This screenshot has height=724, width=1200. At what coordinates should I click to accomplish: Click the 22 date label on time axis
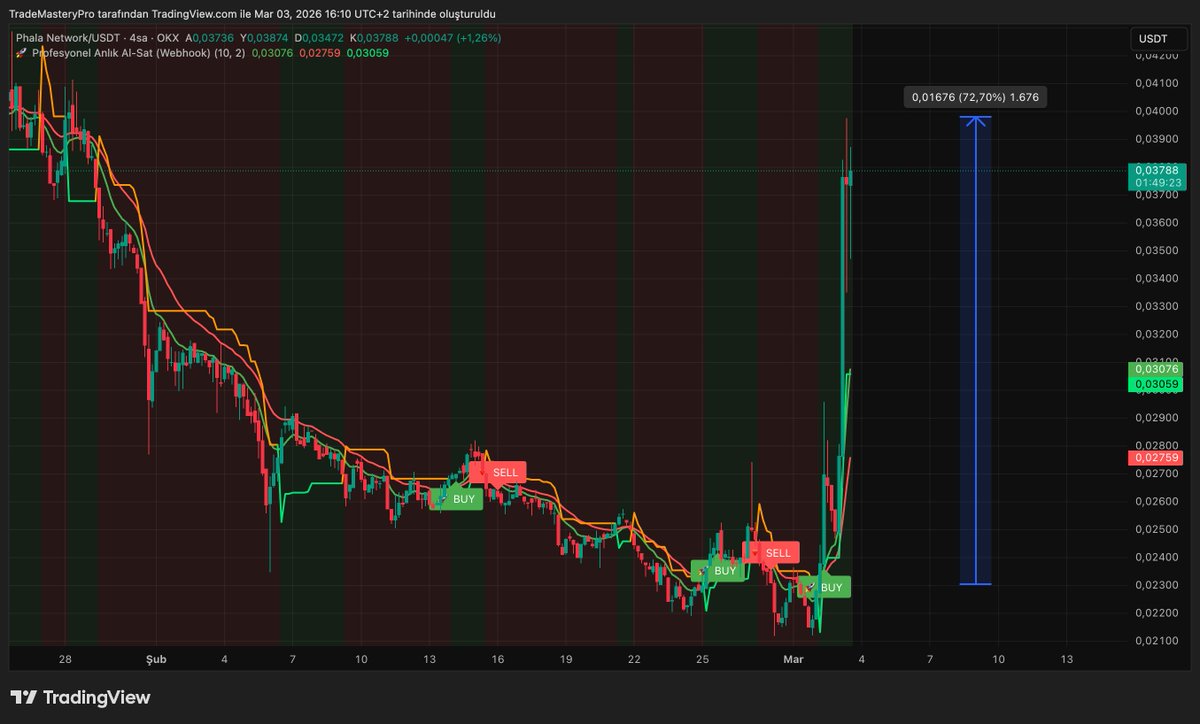(634, 659)
